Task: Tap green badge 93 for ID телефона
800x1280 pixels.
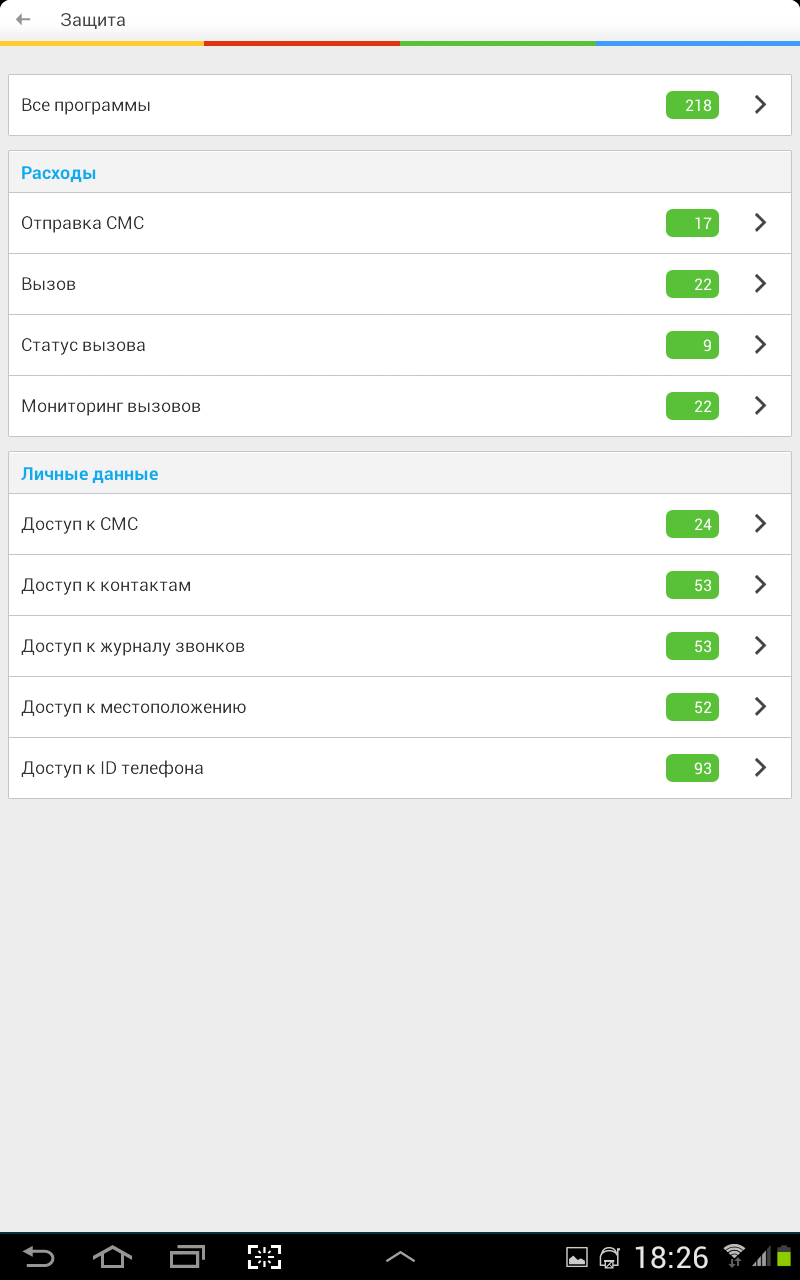Action: (692, 768)
